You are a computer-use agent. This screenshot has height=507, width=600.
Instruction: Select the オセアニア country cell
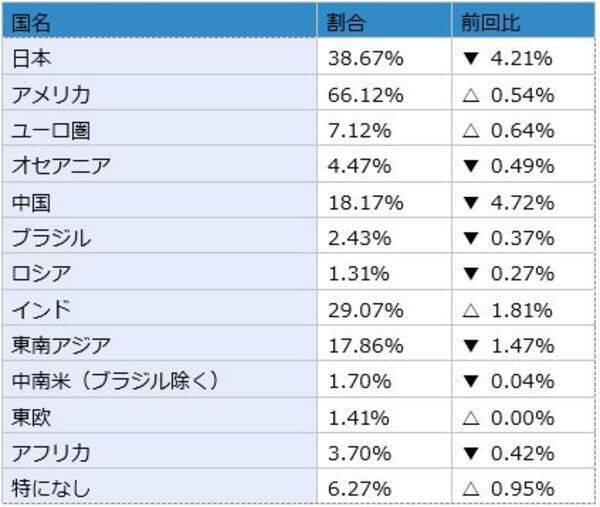pos(60,167)
